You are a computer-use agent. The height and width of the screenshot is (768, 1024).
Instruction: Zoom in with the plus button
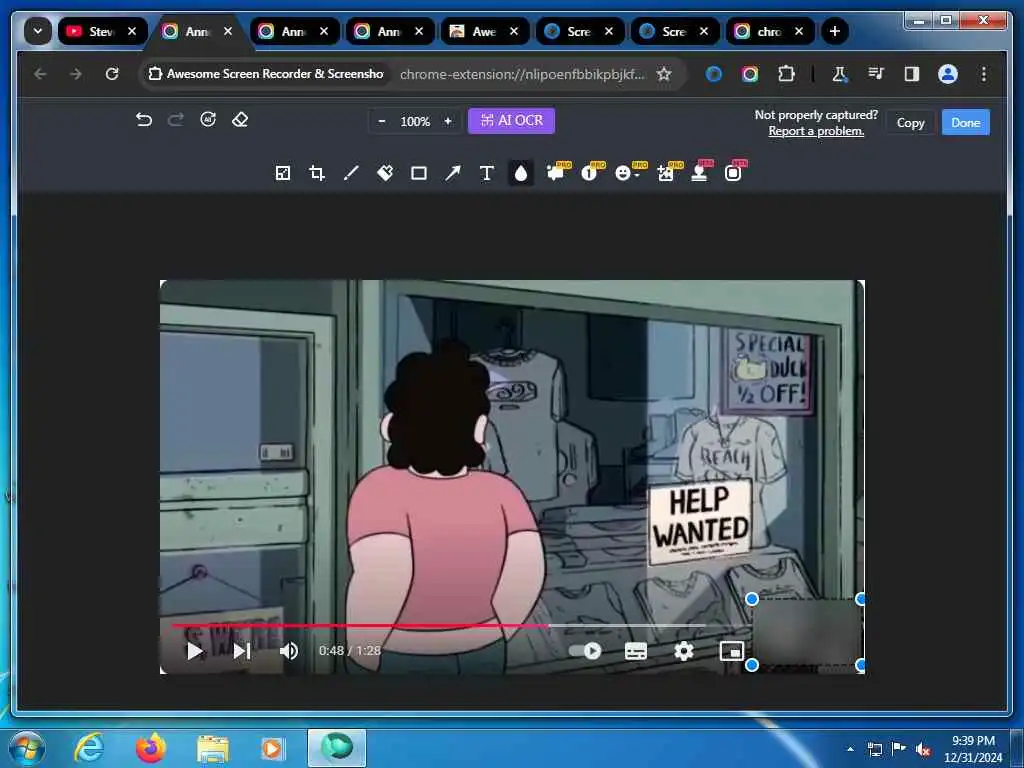click(x=448, y=121)
